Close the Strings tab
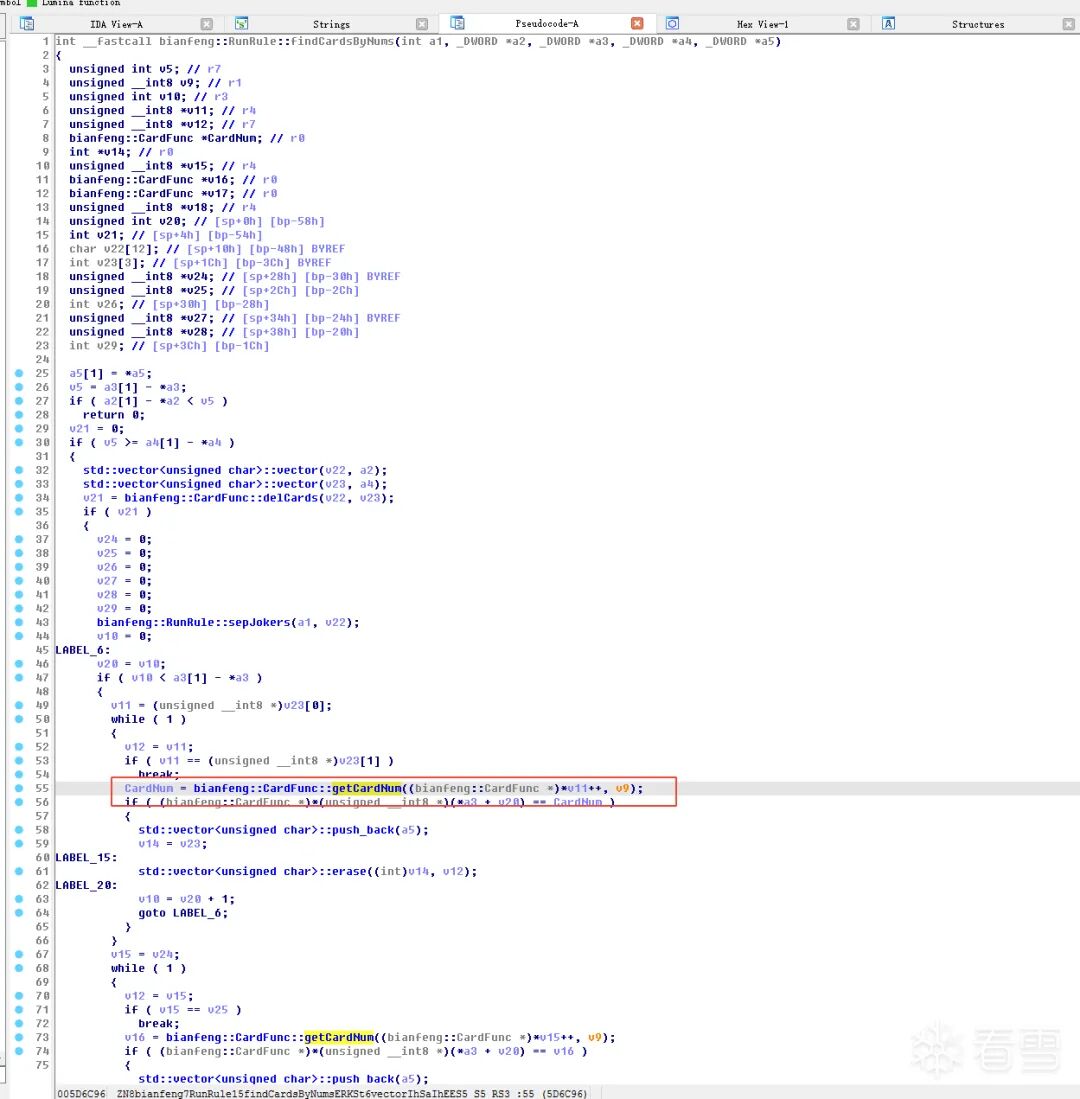Screen dimensions: 1080x1099 point(422,24)
